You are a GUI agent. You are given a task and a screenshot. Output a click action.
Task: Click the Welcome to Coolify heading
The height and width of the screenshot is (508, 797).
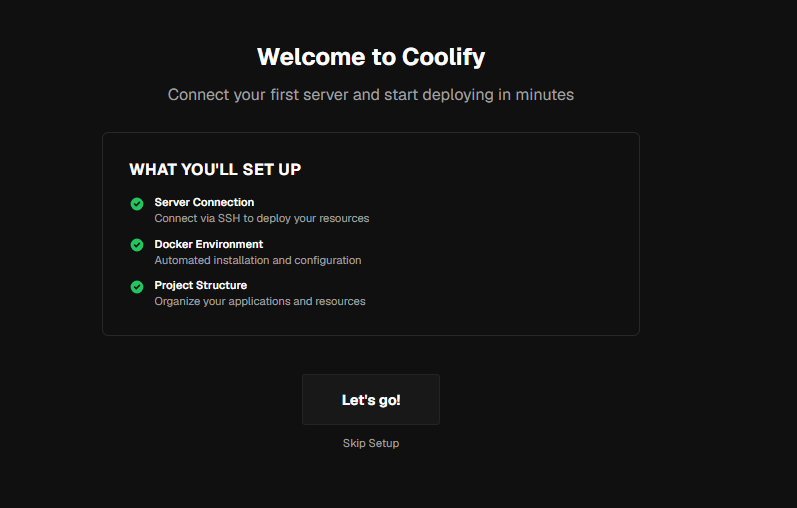[371, 57]
